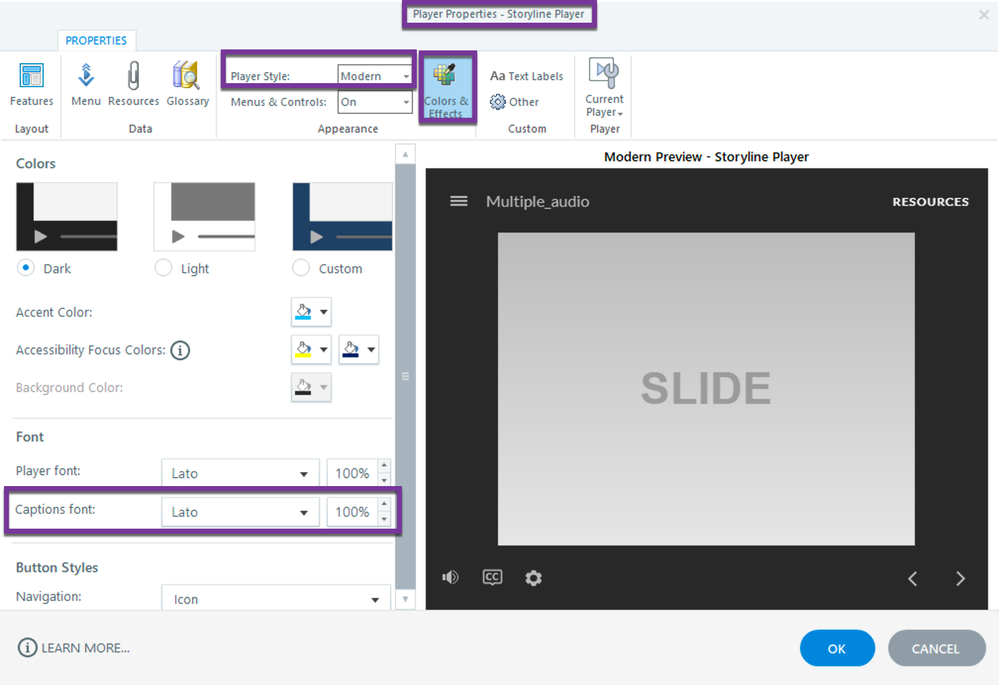Toggle the CC captions icon in preview
999x685 pixels.
[x=492, y=577]
